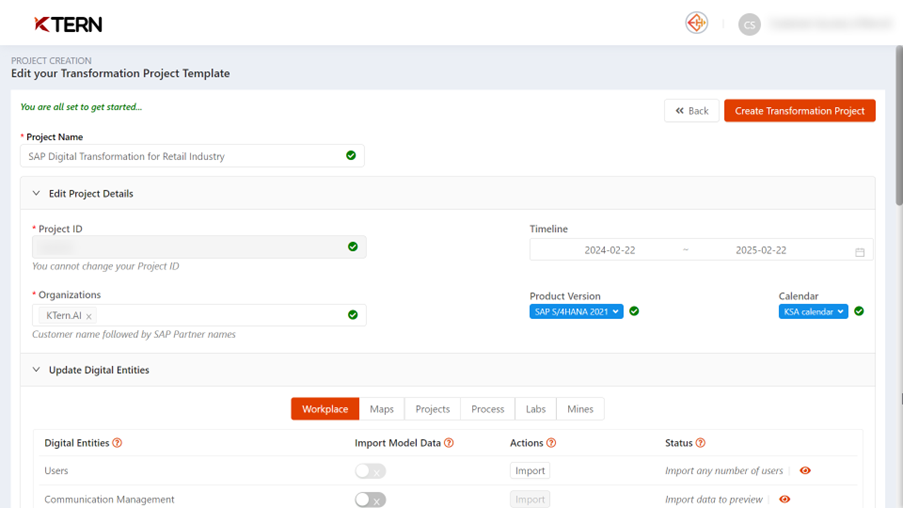
Task: Click Import button for Users
Action: click(530, 471)
